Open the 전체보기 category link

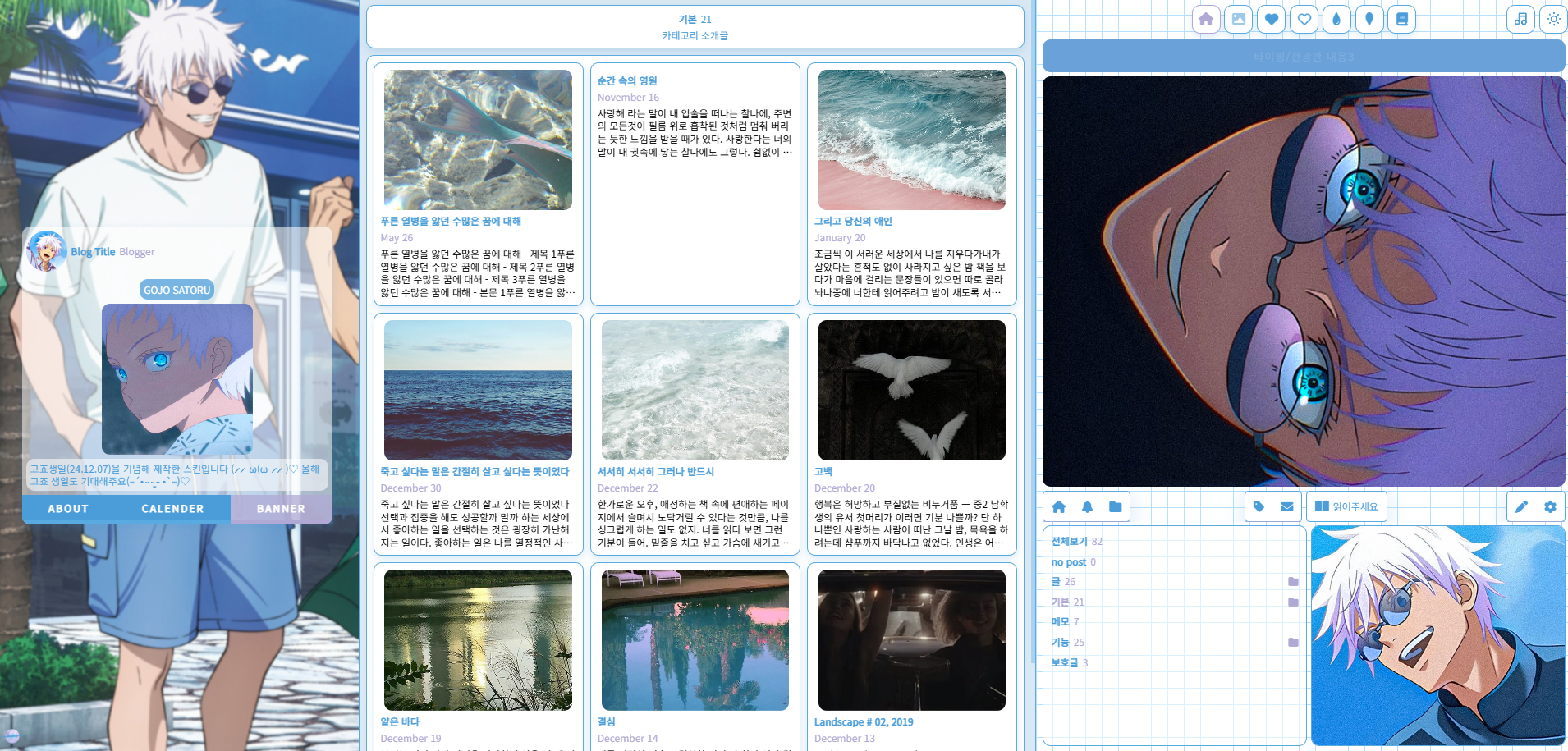coord(1069,542)
